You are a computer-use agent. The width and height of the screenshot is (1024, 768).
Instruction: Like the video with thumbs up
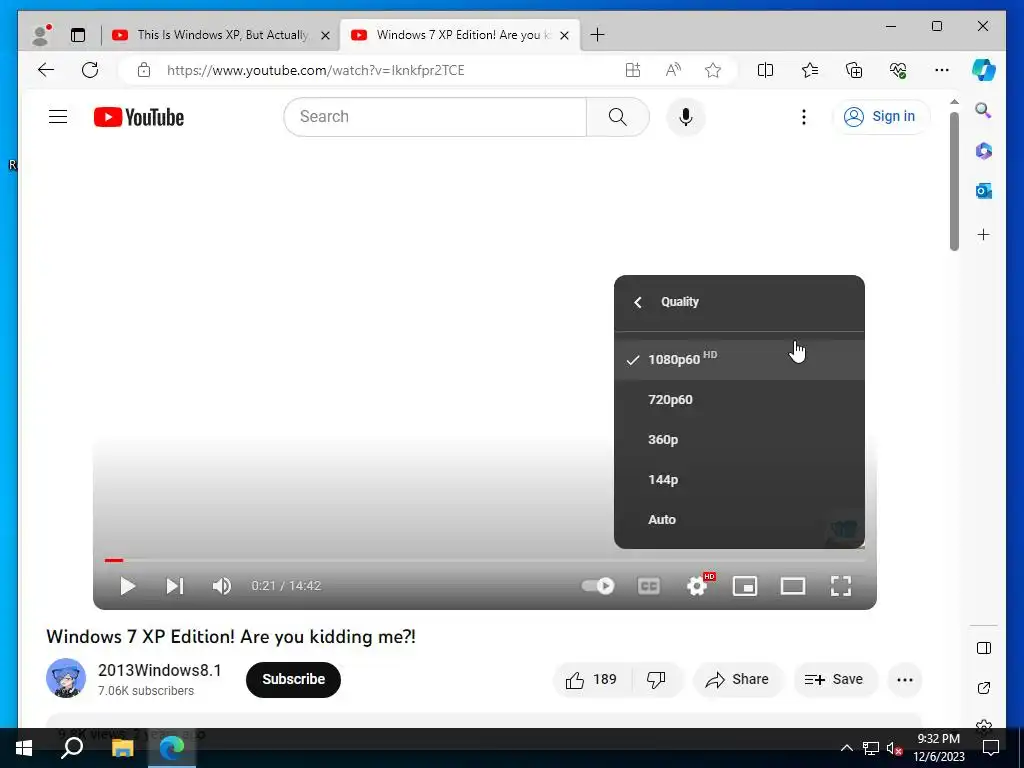coord(592,680)
